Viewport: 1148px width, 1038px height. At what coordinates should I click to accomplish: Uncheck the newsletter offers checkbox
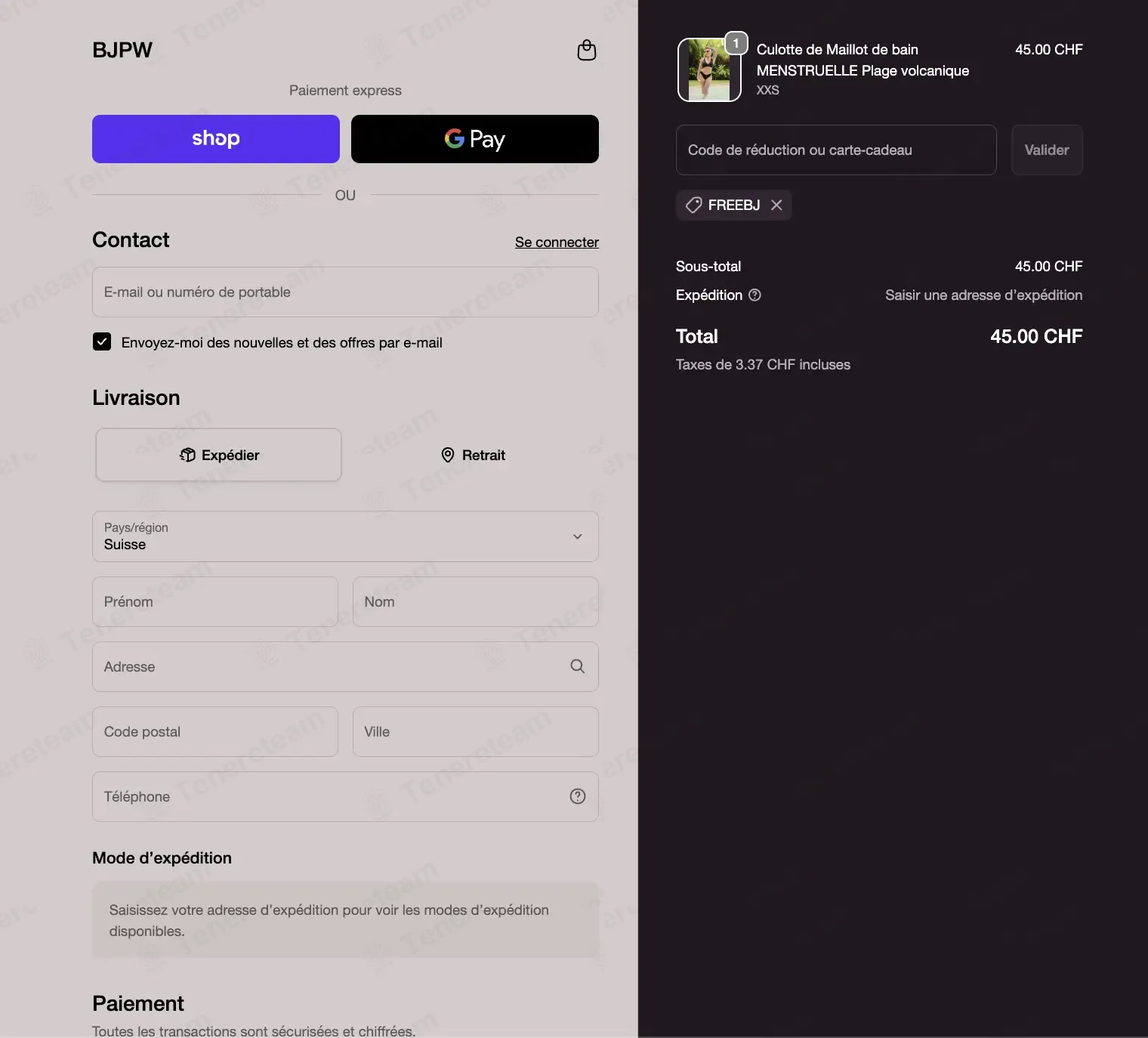pos(102,341)
